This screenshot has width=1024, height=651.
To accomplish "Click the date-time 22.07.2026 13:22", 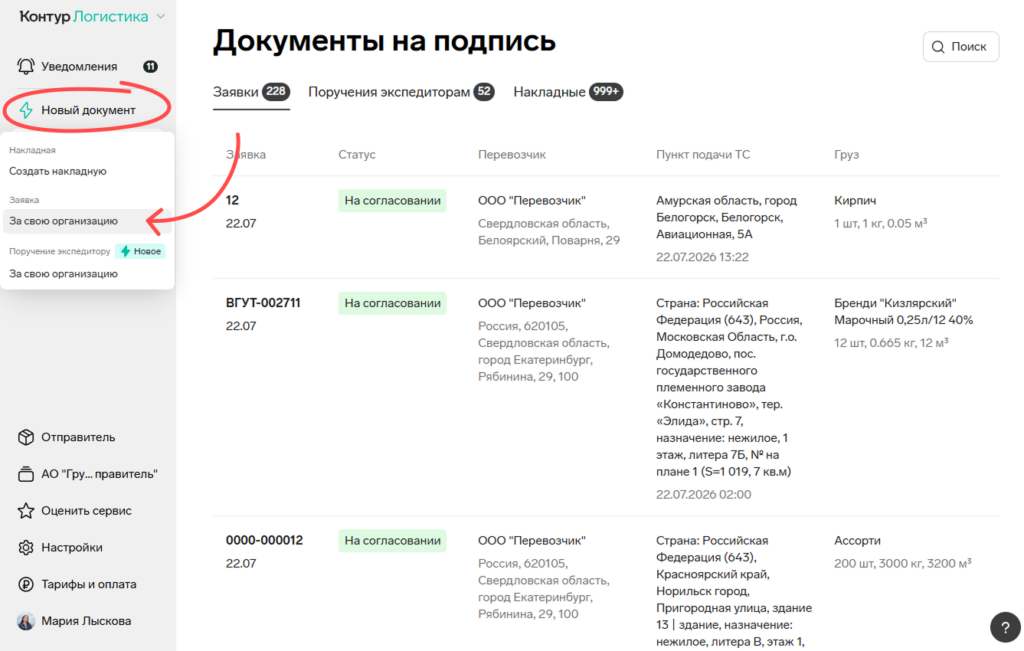I will click(702, 257).
